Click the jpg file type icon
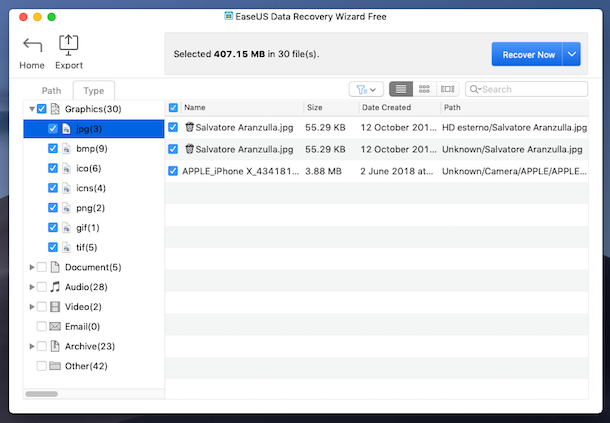Screen dimensions: 610x423 [x=67, y=129]
